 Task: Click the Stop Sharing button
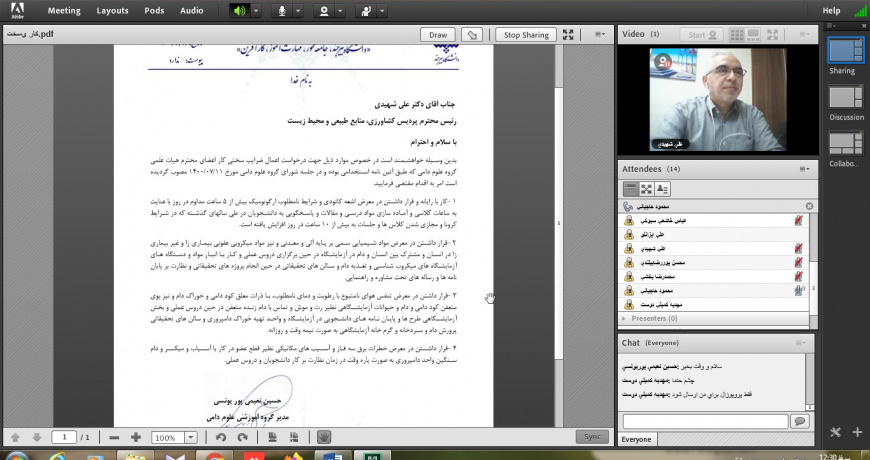pos(525,35)
